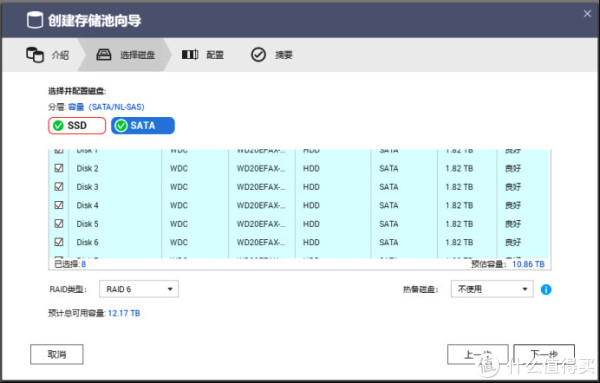Click HDD type in Disk 4 row
Screen dimensions: 600x383
coord(311,205)
